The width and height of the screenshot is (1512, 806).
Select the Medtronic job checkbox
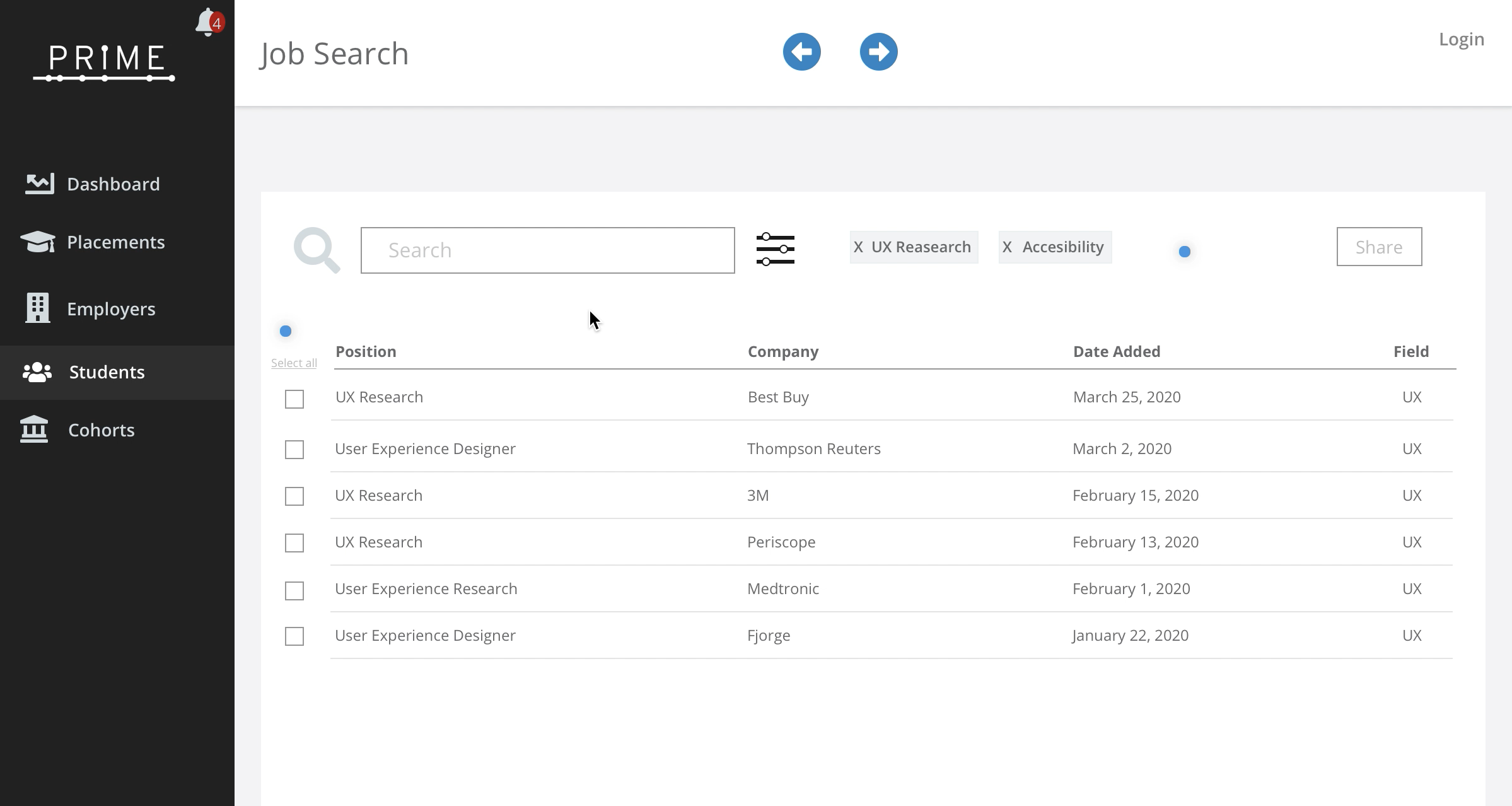pyautogui.click(x=294, y=591)
